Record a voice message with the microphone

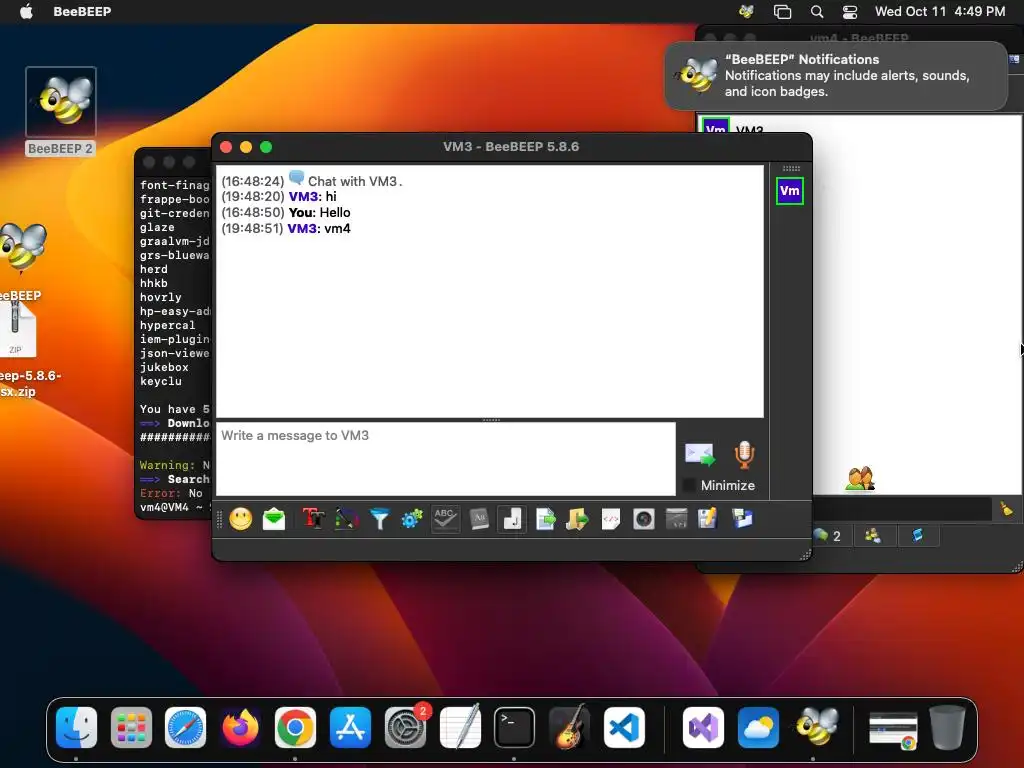(744, 455)
